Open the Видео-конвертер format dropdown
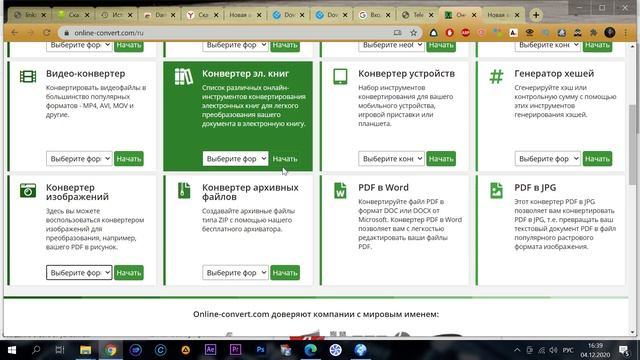This screenshot has height=360, width=640. 79,158
